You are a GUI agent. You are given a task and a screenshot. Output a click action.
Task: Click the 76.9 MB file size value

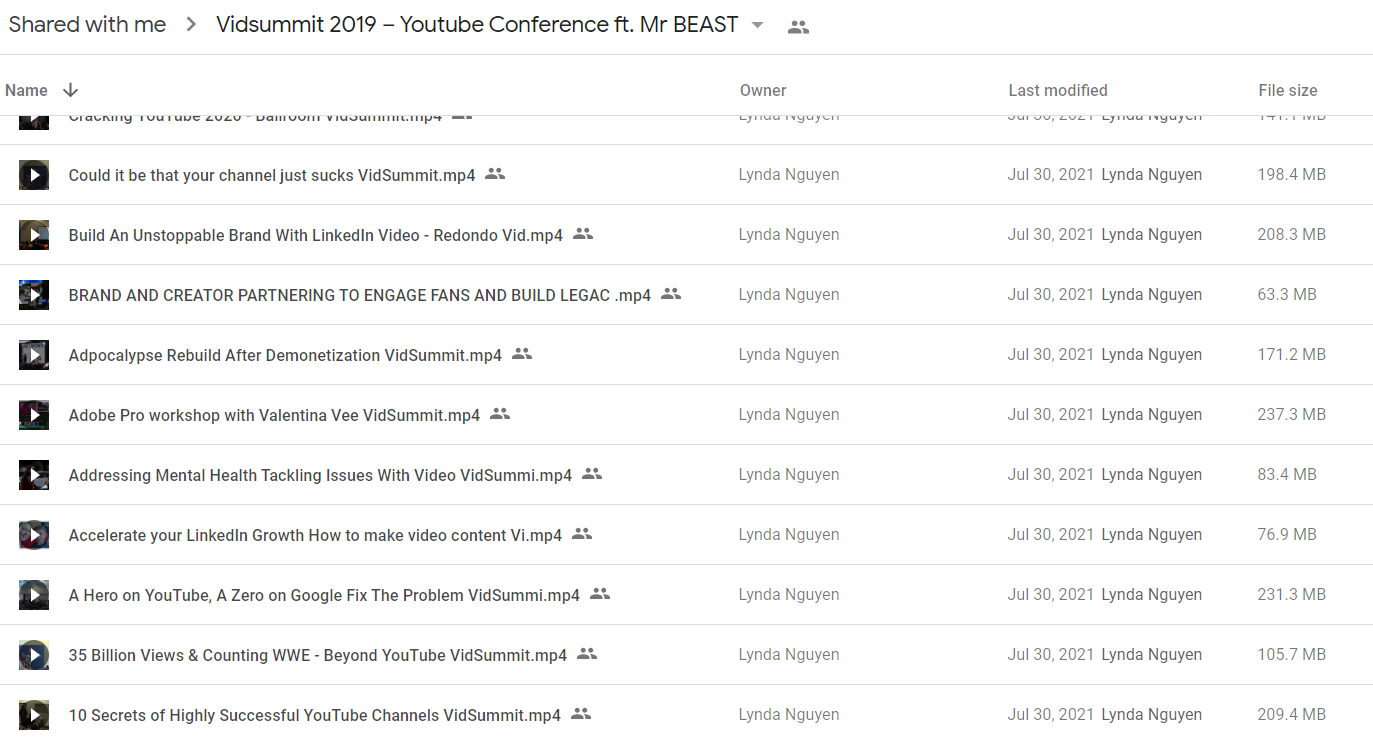[1287, 535]
